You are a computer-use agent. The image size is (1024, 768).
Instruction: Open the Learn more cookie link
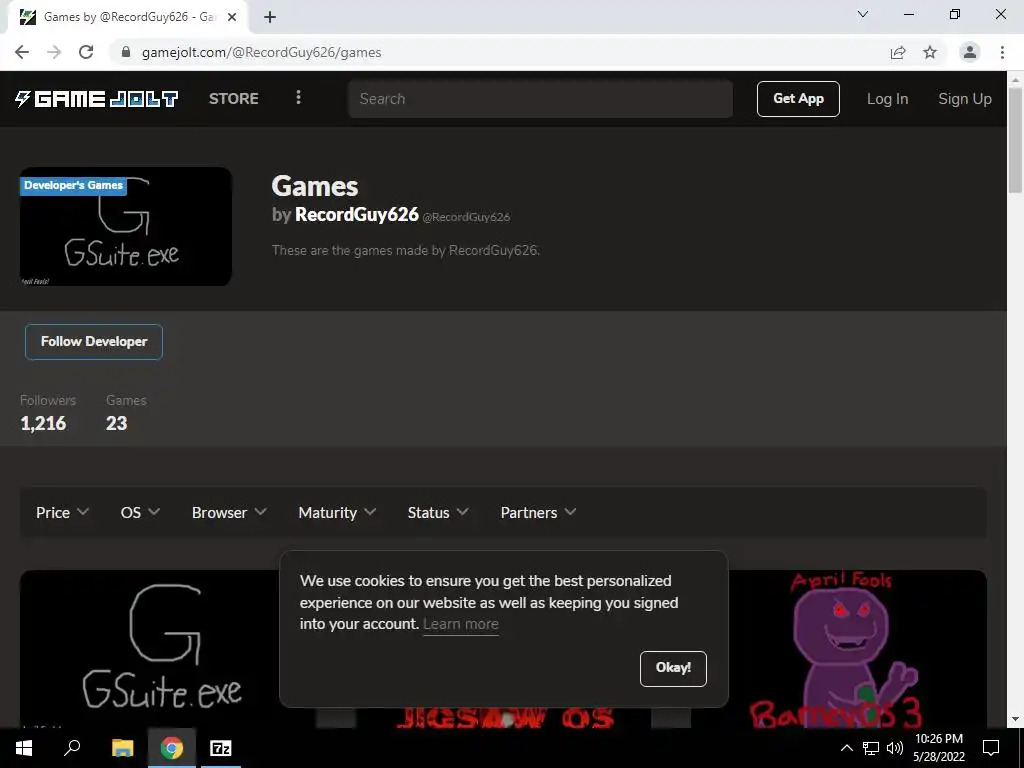coord(460,624)
